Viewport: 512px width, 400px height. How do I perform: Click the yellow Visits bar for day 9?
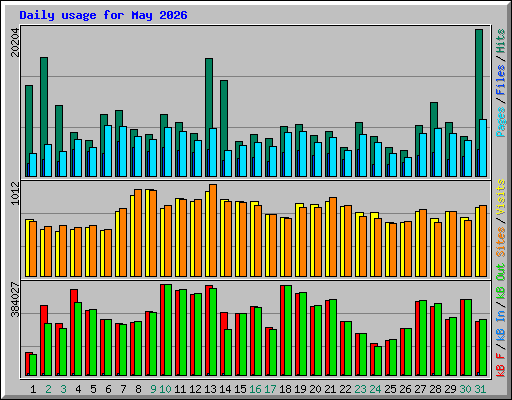coord(147,233)
